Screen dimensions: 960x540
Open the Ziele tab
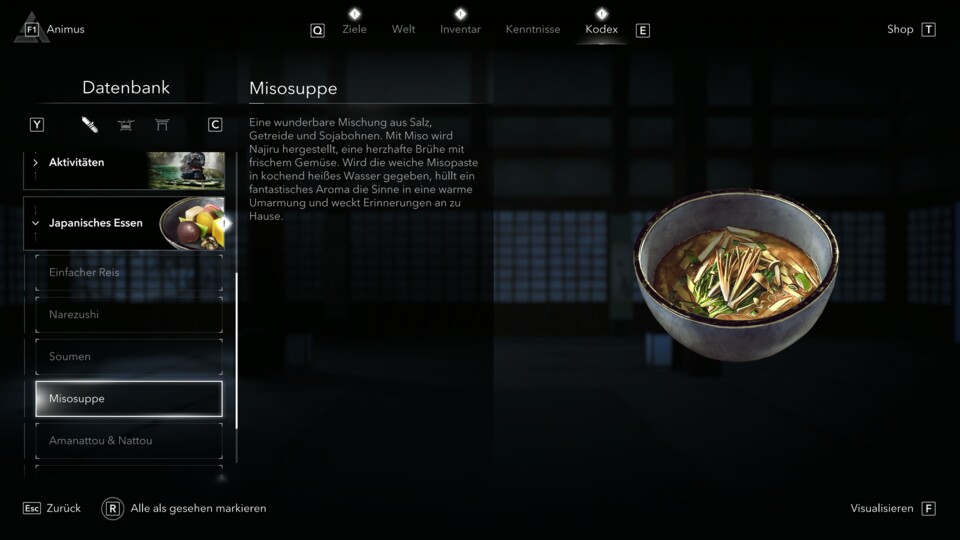(x=354, y=29)
